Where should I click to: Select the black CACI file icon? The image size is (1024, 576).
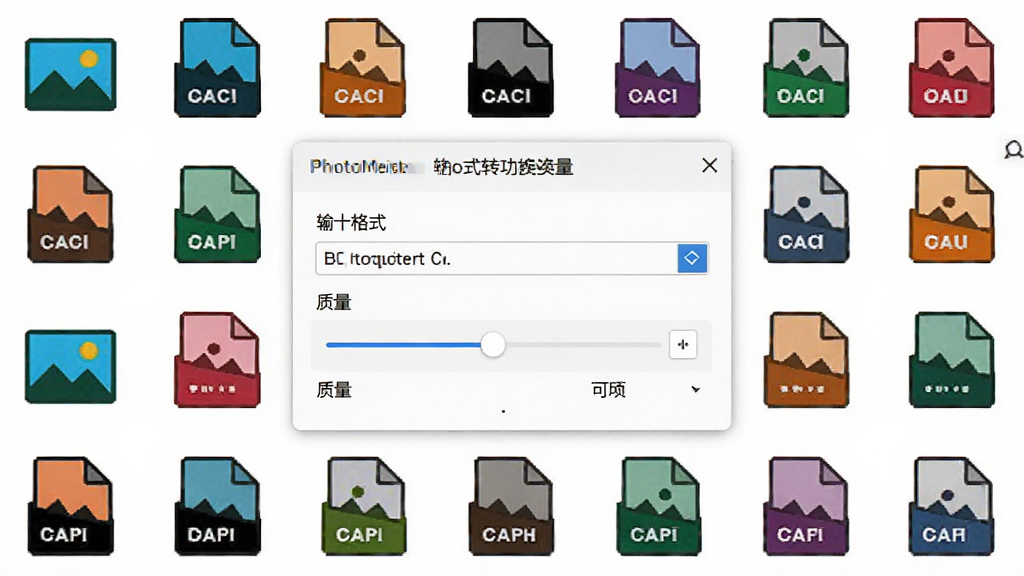tap(511, 68)
